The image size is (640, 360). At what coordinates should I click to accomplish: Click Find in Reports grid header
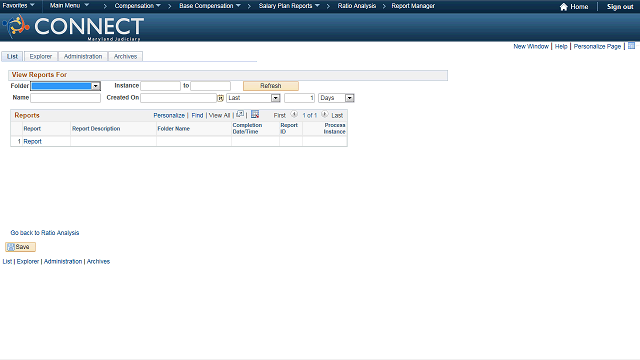pyautogui.click(x=197, y=116)
